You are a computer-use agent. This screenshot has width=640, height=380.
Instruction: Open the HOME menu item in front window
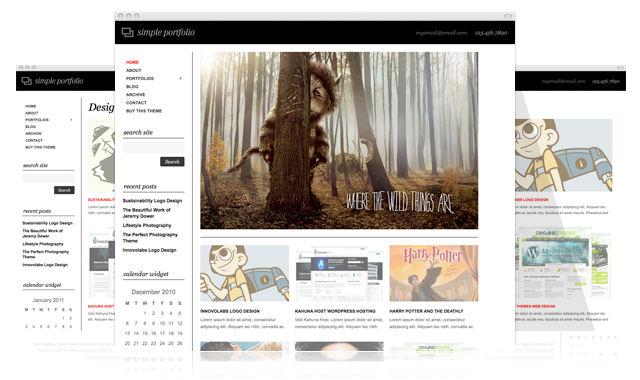[132, 62]
